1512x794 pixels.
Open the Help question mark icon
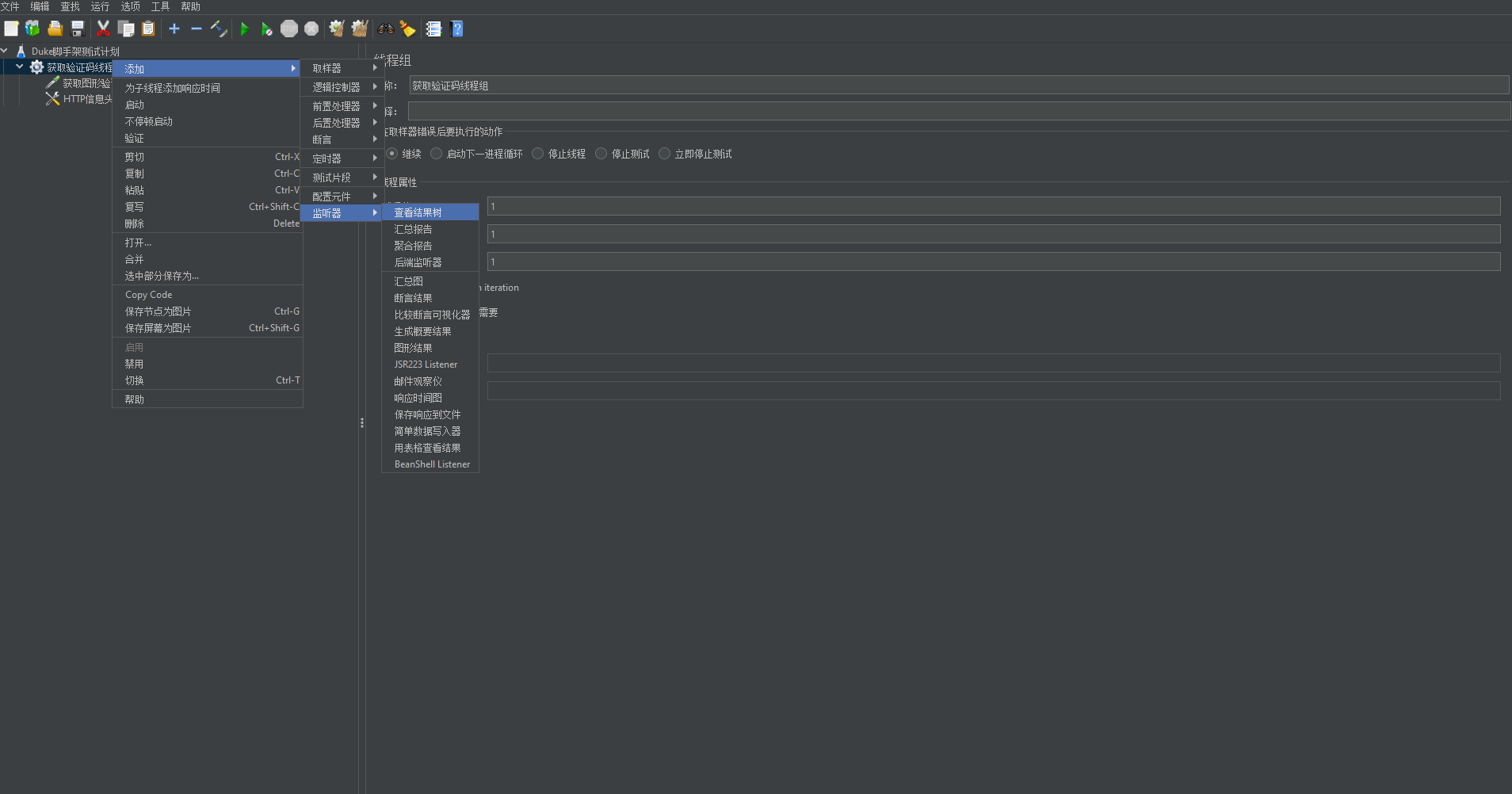(456, 29)
